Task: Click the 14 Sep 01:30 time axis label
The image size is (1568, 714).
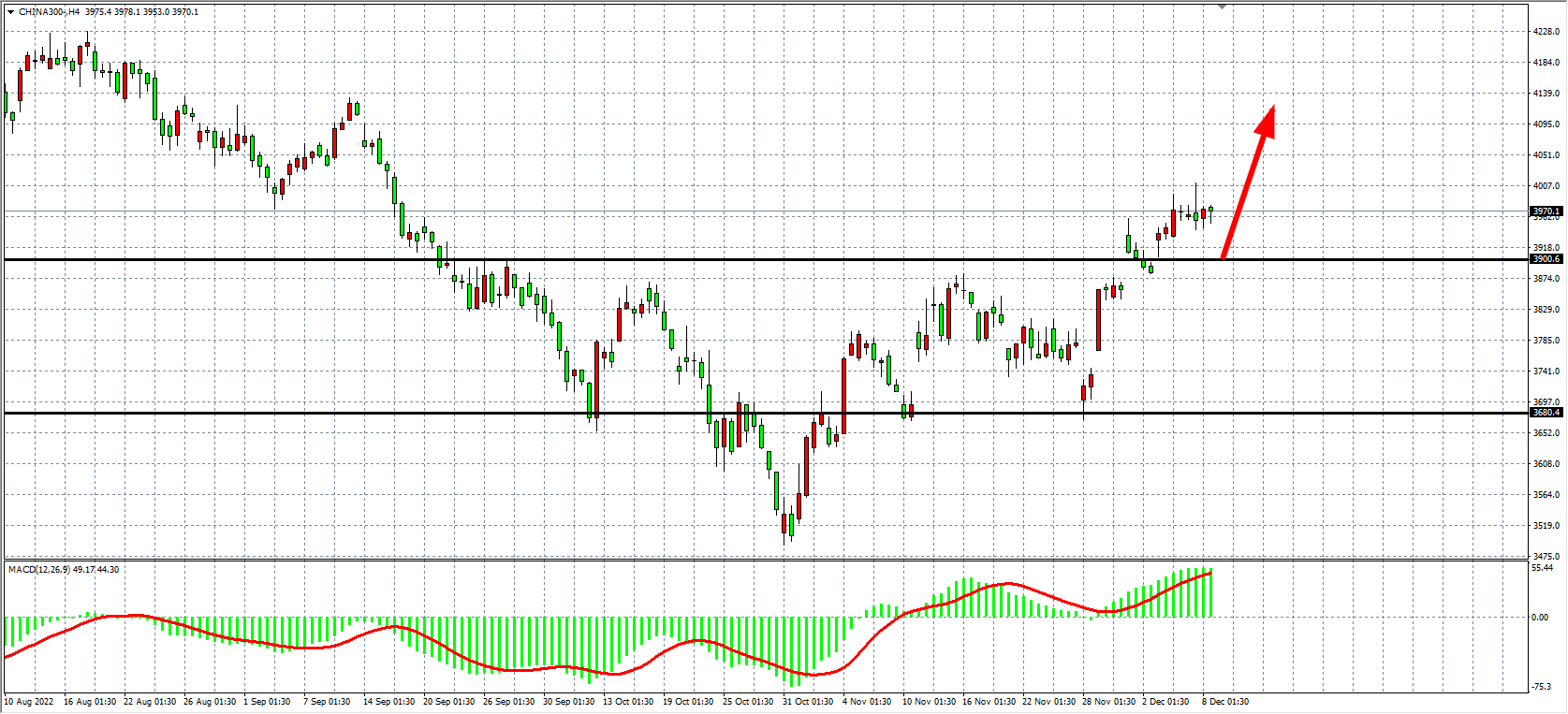Action: [388, 702]
